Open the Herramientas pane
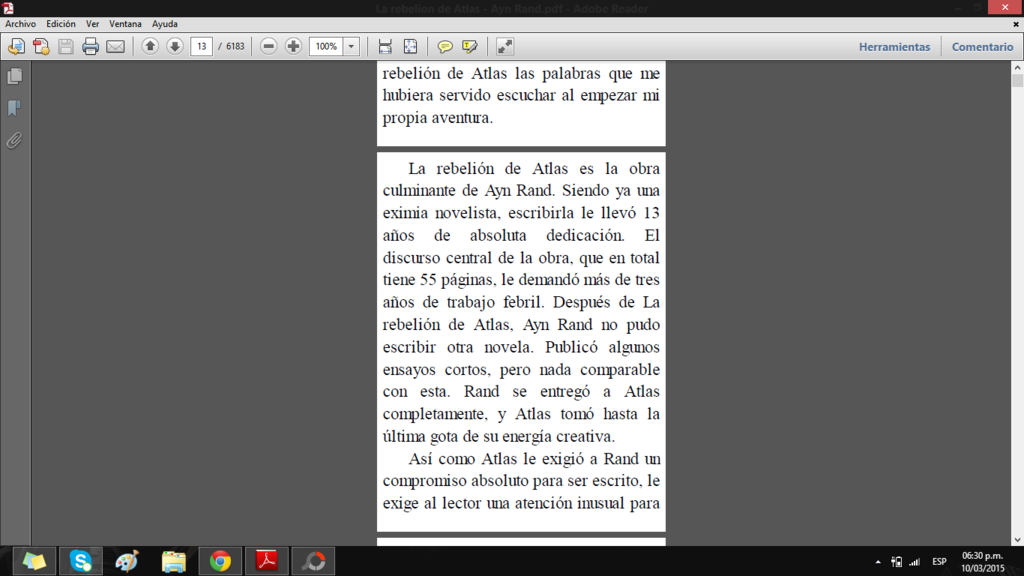 tap(894, 47)
